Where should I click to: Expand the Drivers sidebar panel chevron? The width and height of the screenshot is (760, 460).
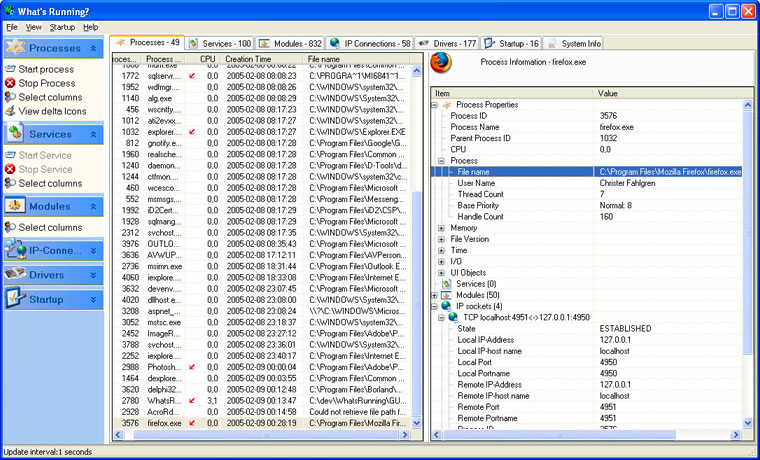[x=93, y=275]
